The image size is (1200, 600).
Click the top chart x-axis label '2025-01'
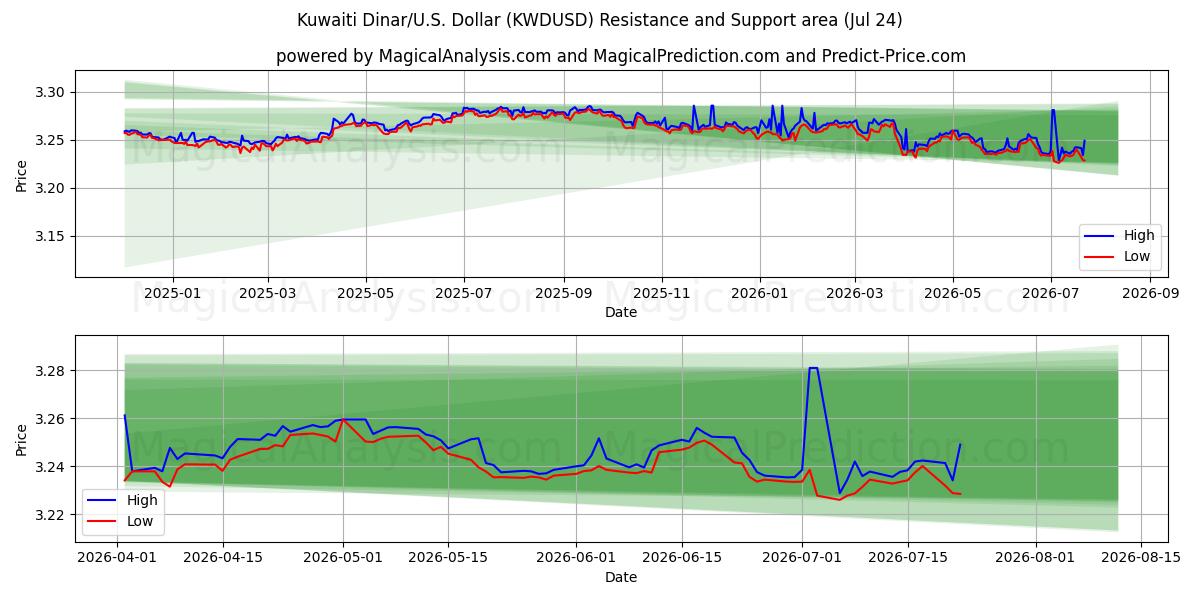pyautogui.click(x=173, y=294)
